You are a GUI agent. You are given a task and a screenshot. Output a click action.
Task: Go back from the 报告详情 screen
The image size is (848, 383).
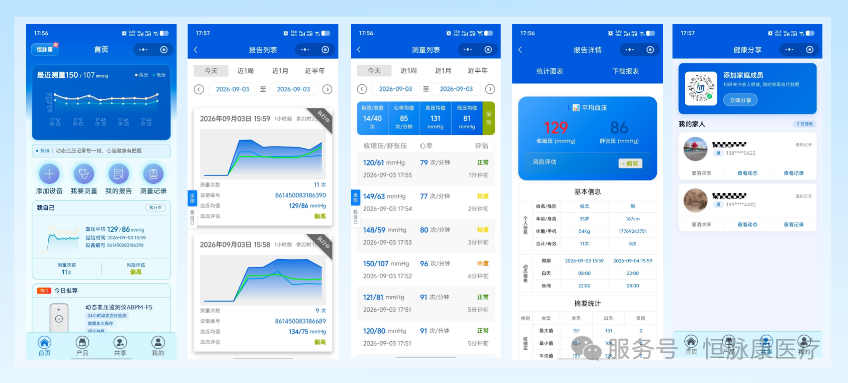pos(520,50)
